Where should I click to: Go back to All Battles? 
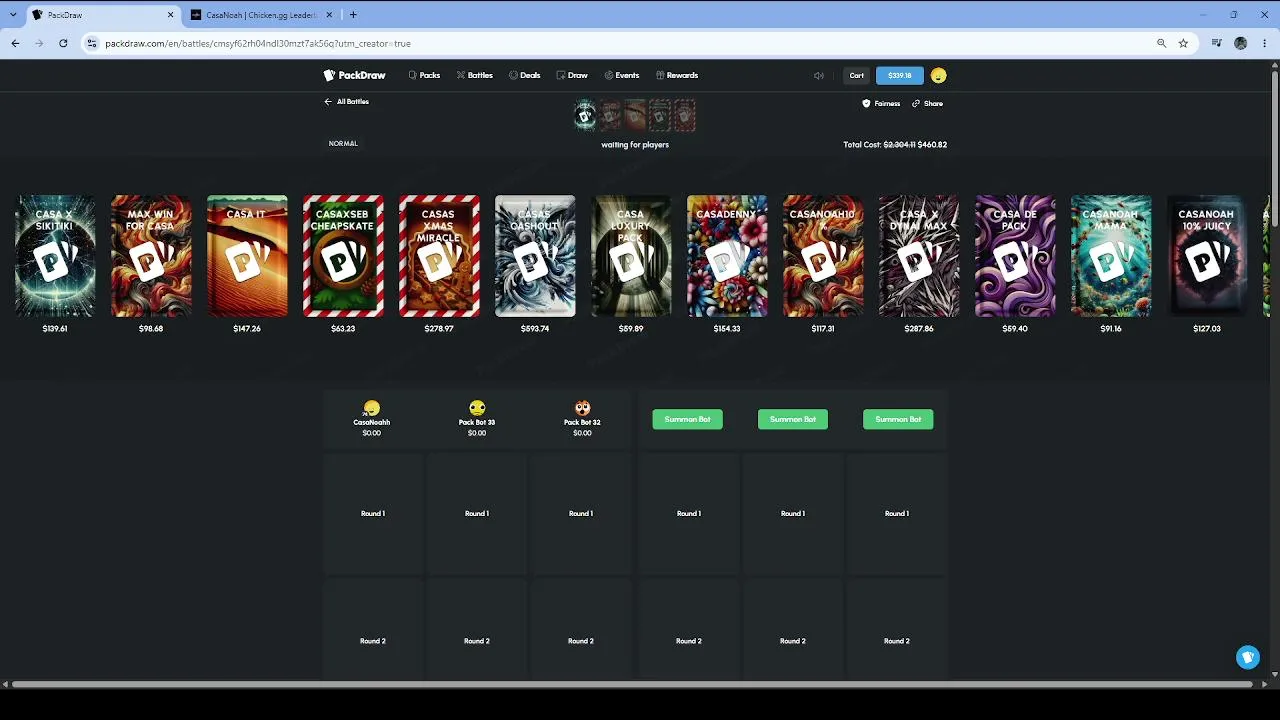(347, 102)
